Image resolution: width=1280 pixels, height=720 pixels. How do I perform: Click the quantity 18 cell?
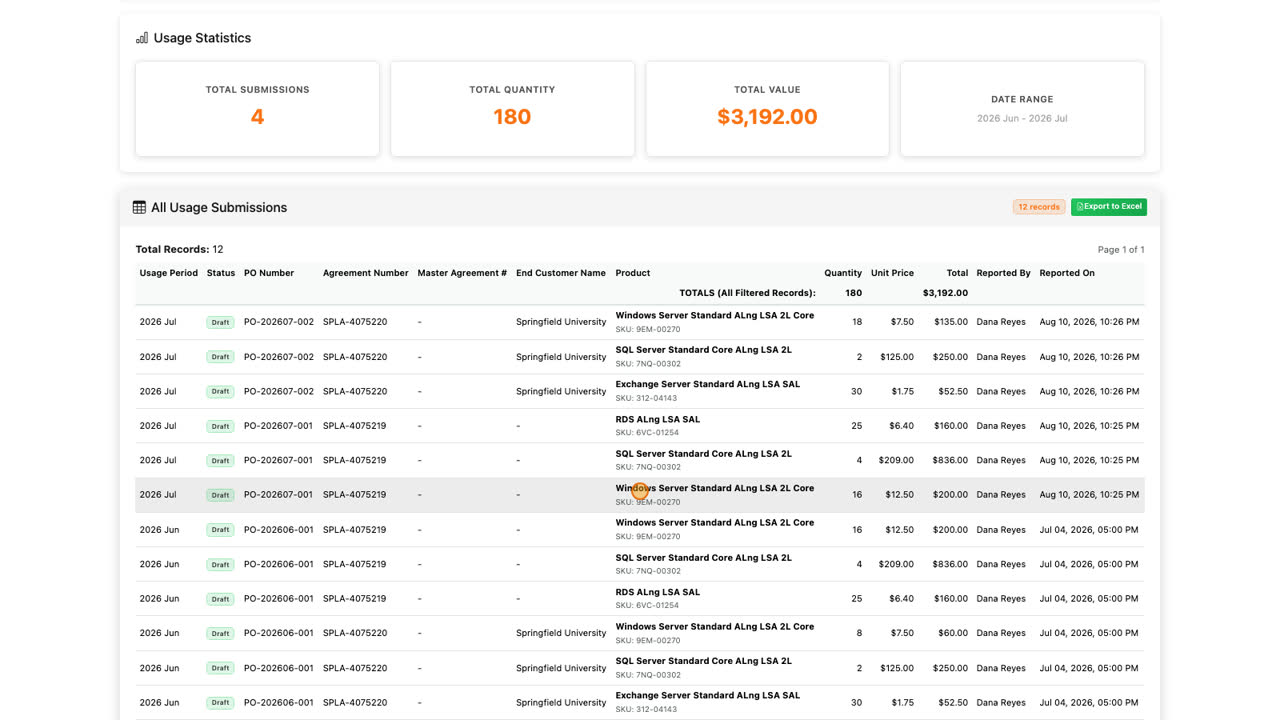(857, 322)
